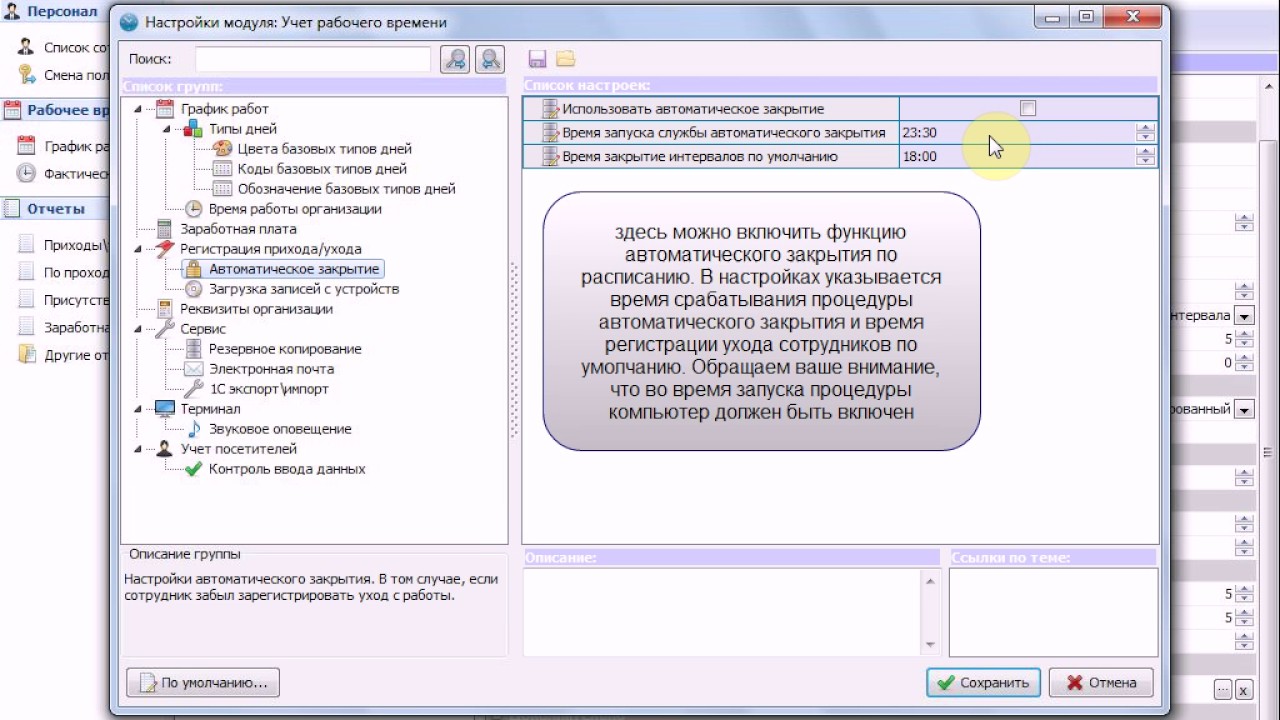Collapse the Регистрация прихода/ухода node
The width and height of the screenshot is (1280, 720).
[x=138, y=249]
